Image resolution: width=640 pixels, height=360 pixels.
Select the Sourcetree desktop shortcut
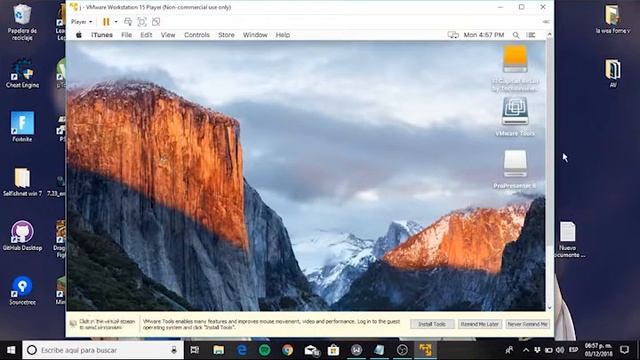(22, 291)
